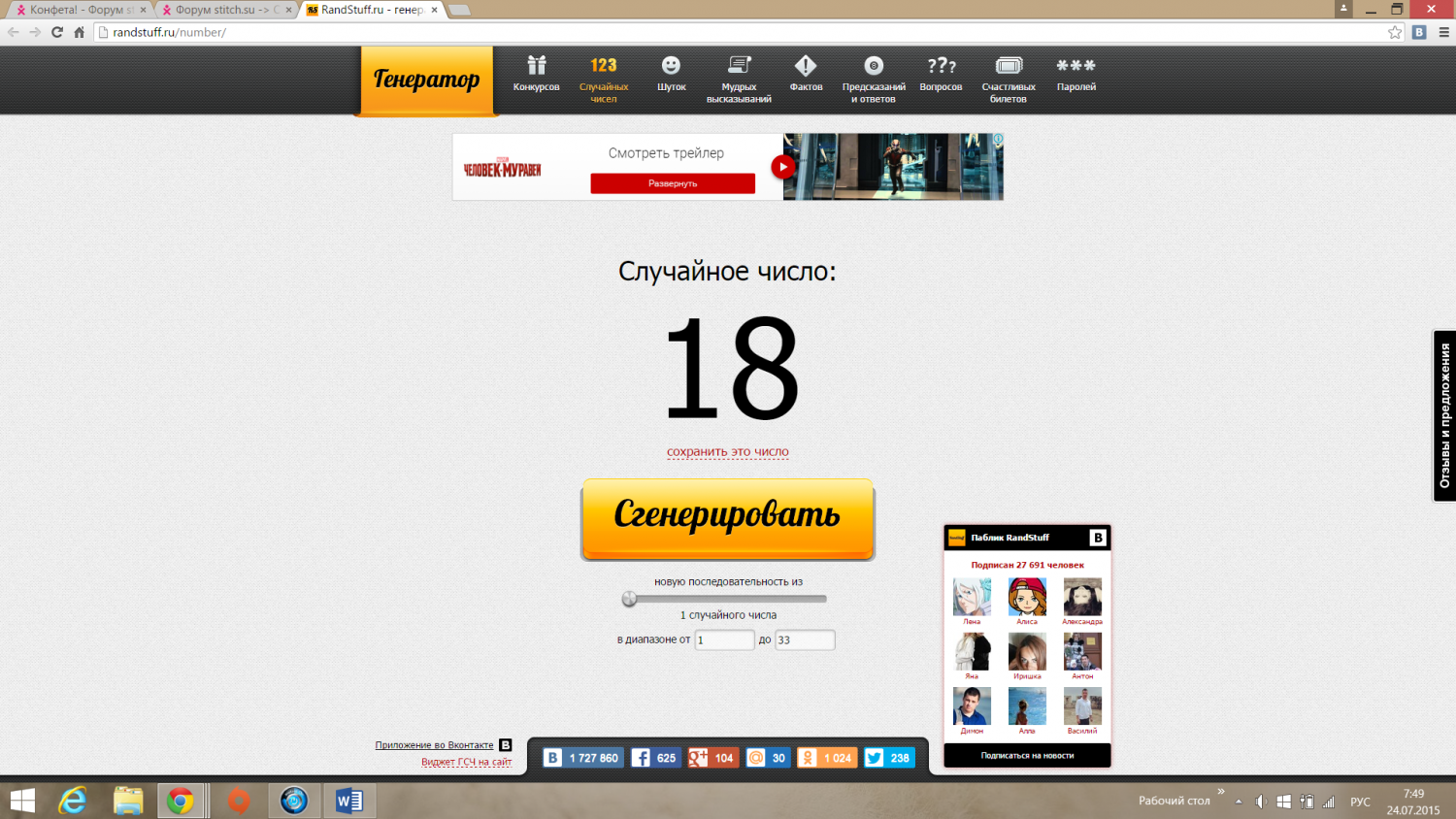The height and width of the screenshot is (819, 1456).
Task: Open Microsoft Word from the taskbar
Action: click(348, 801)
